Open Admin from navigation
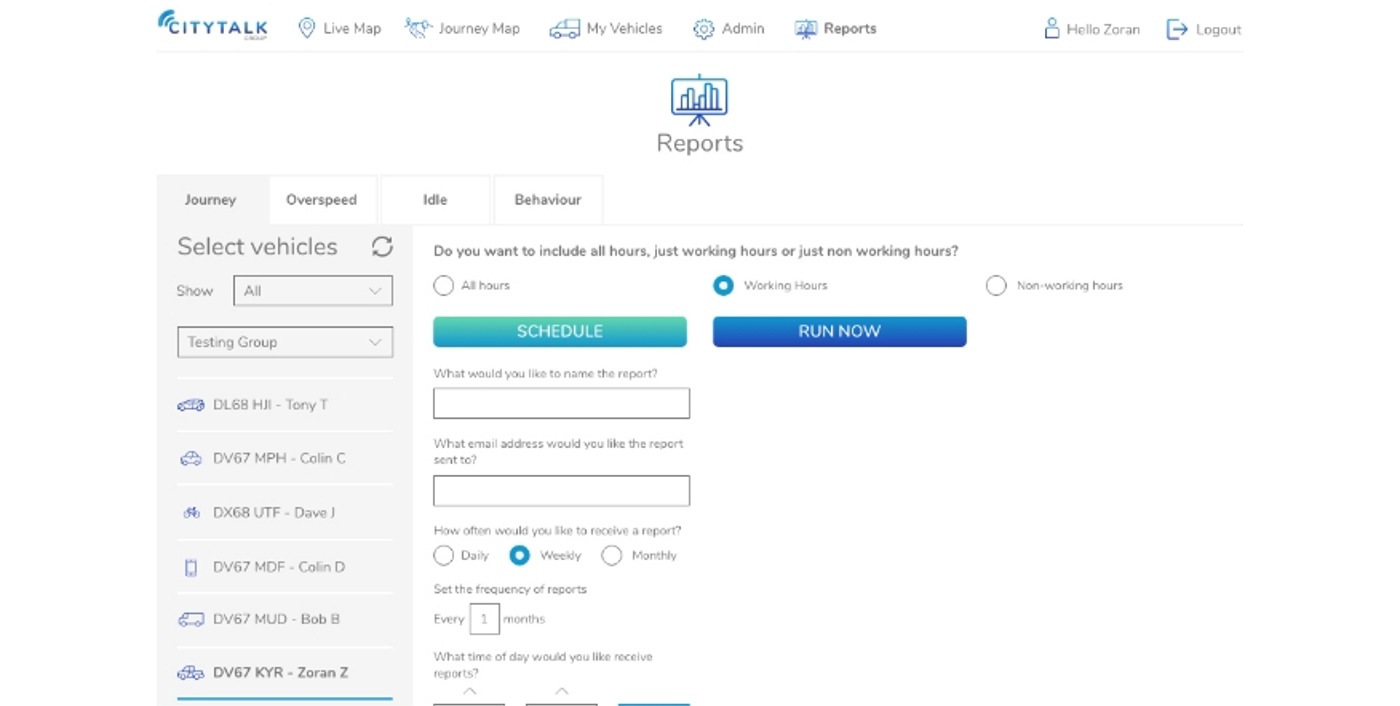Image resolution: width=1400 pixels, height=706 pixels. (x=729, y=29)
